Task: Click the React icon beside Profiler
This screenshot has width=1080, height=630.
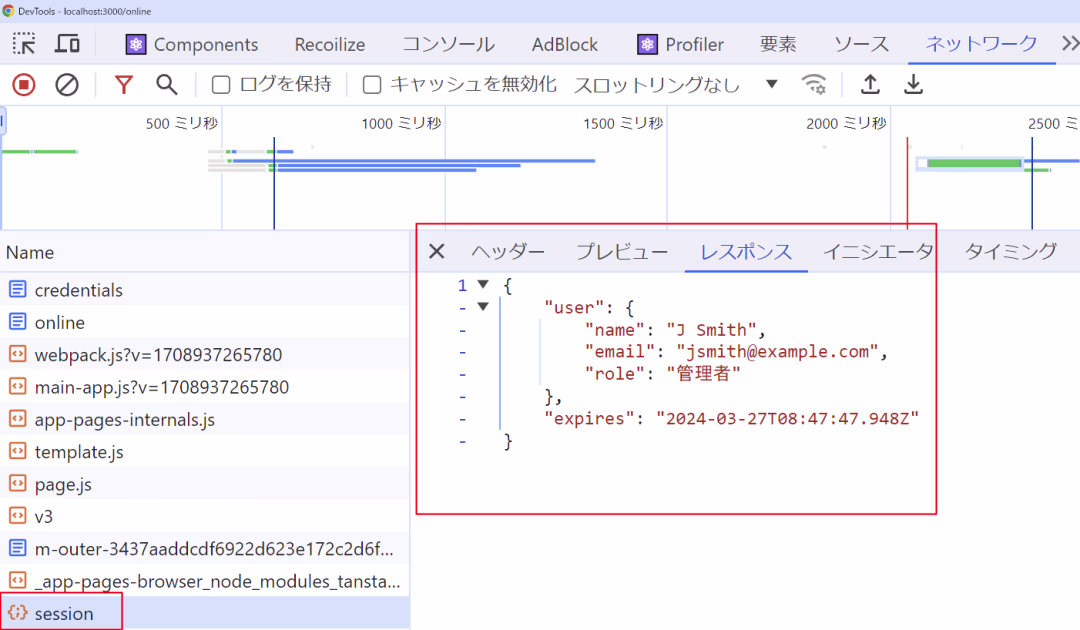Action: coord(647,44)
